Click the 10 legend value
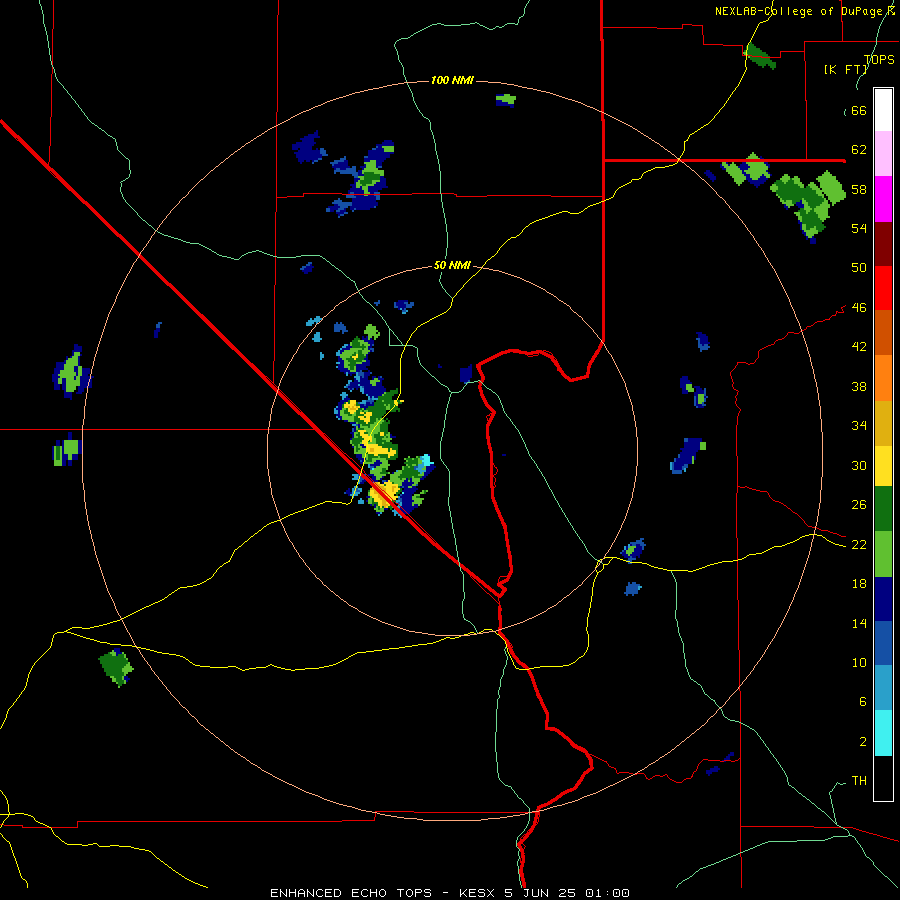 859,662
